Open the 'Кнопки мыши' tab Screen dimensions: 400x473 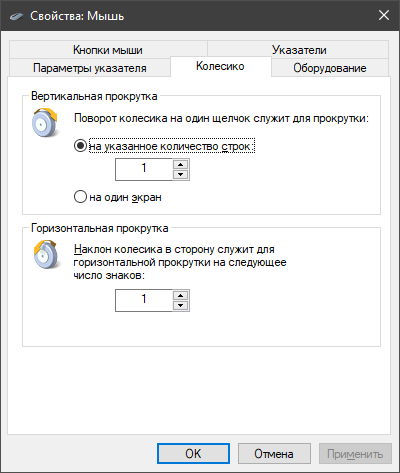[x=108, y=50]
